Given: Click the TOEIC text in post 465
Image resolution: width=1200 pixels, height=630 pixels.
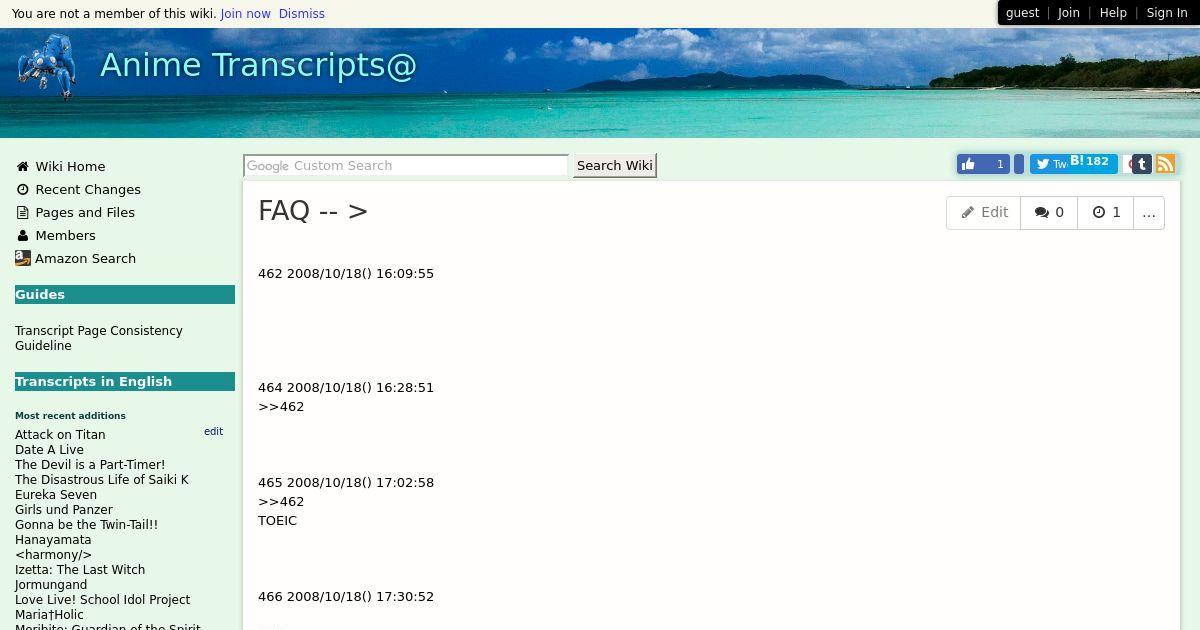Looking at the screenshot, I should [277, 521].
